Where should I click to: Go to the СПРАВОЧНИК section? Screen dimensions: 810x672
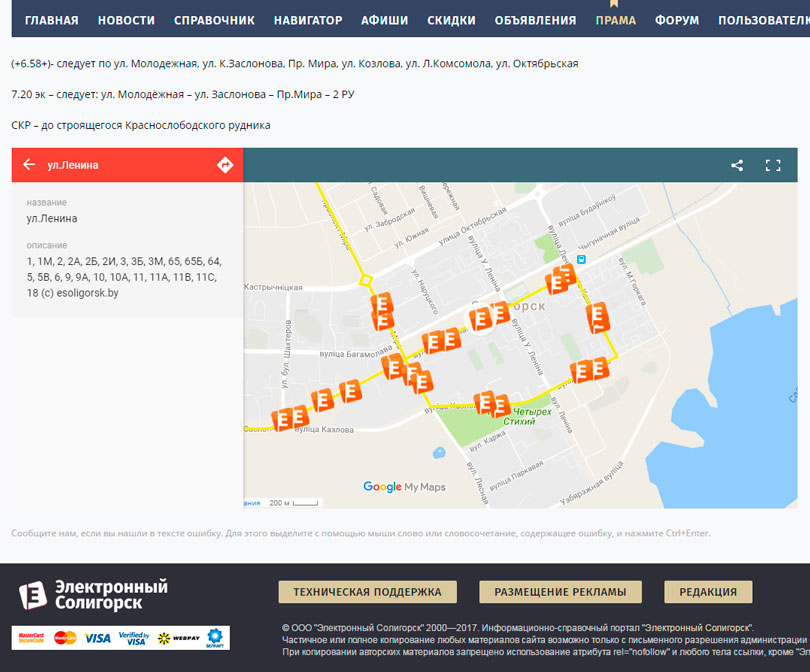click(x=214, y=20)
